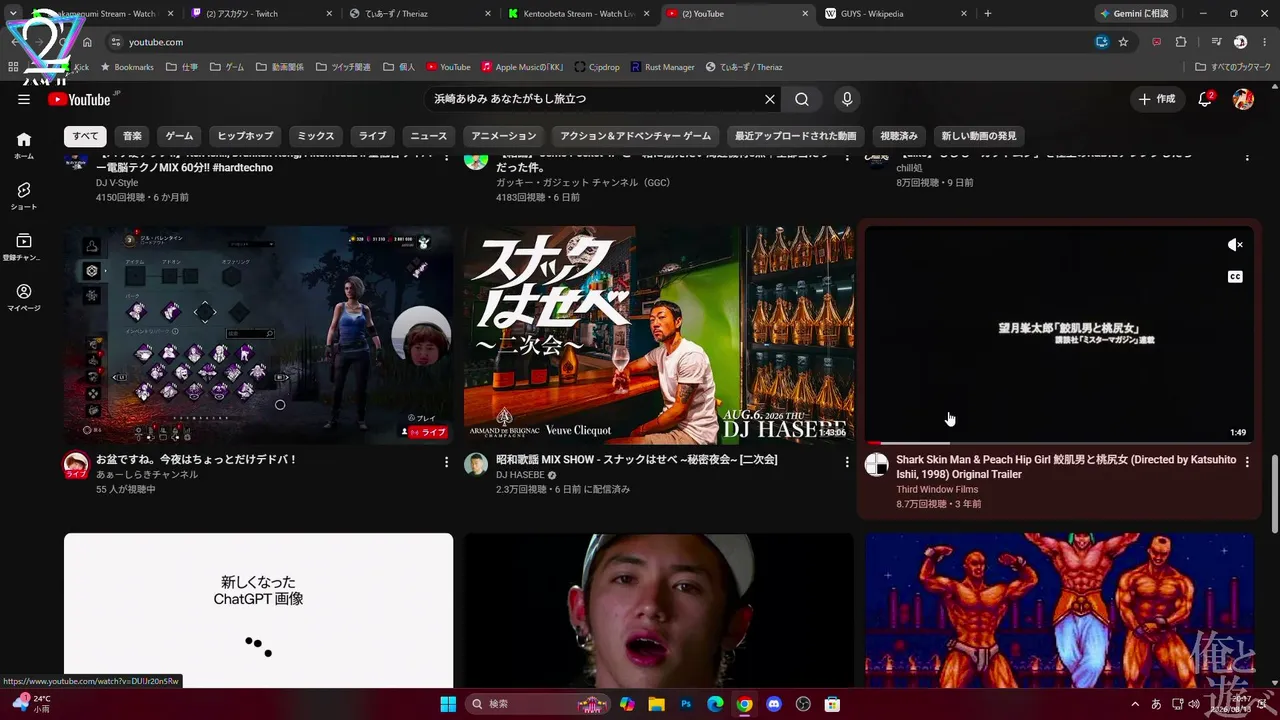Image resolution: width=1280 pixels, height=720 pixels.
Task: Open Photoshop from the taskbar
Action: [x=686, y=704]
